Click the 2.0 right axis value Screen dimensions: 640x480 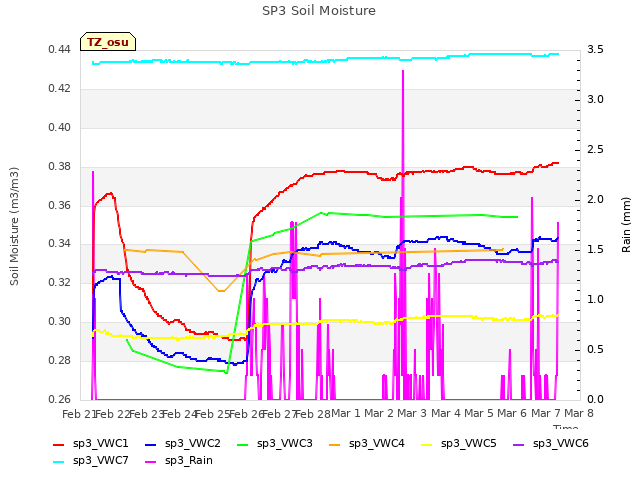pyautogui.click(x=595, y=200)
